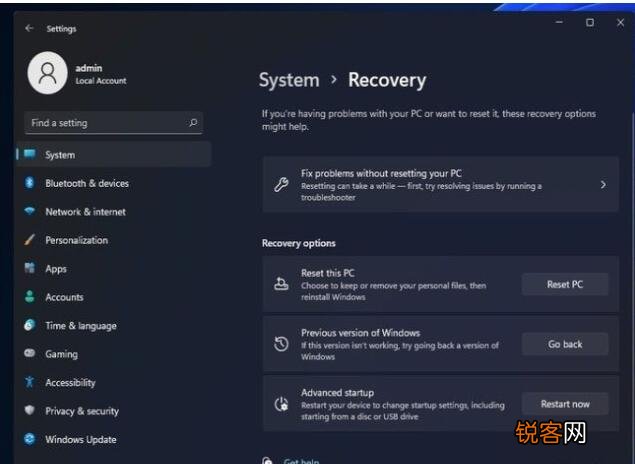Screen dimensions: 635x464
Task: Click the Apps icon in sidebar
Action: [30, 268]
